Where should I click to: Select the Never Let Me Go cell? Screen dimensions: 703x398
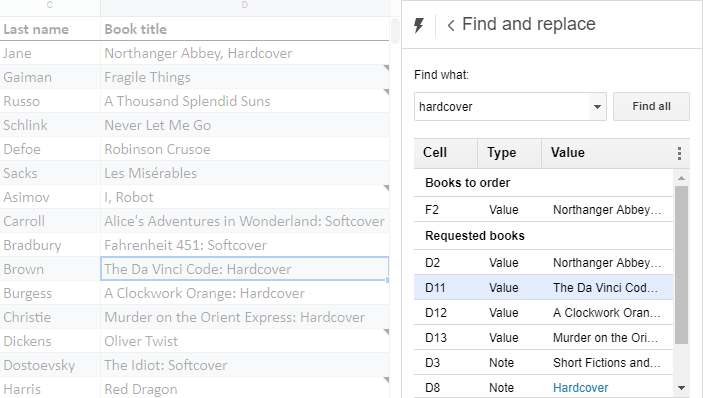tap(245, 125)
